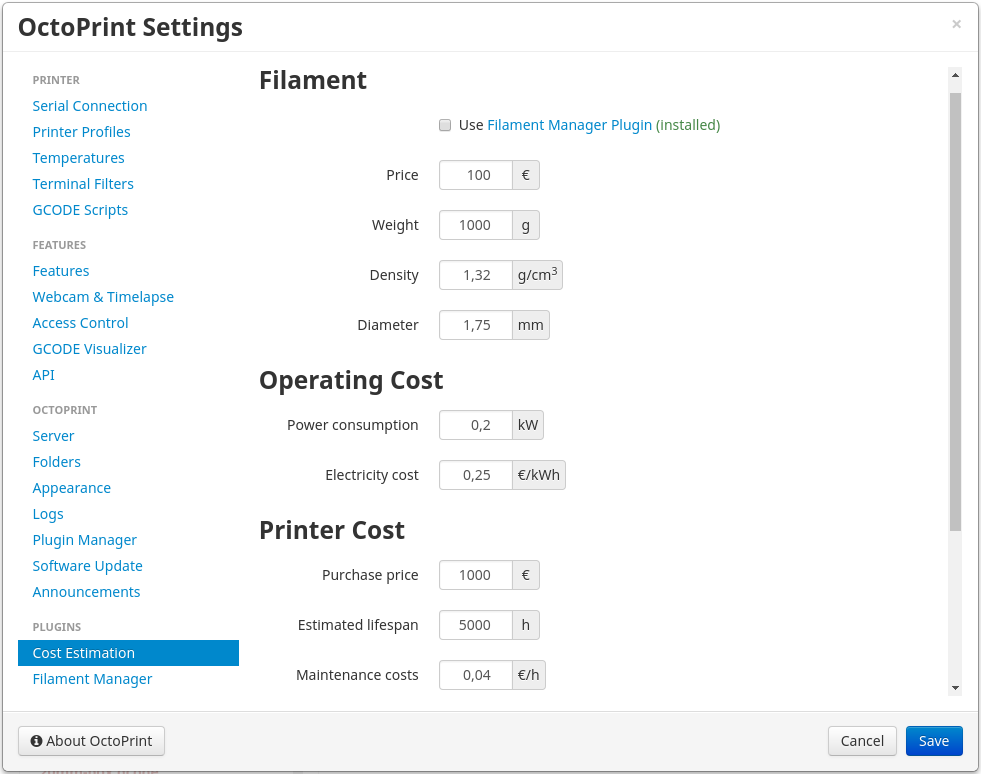Click the scrollbar up arrow
The image size is (981, 774).
(955, 75)
